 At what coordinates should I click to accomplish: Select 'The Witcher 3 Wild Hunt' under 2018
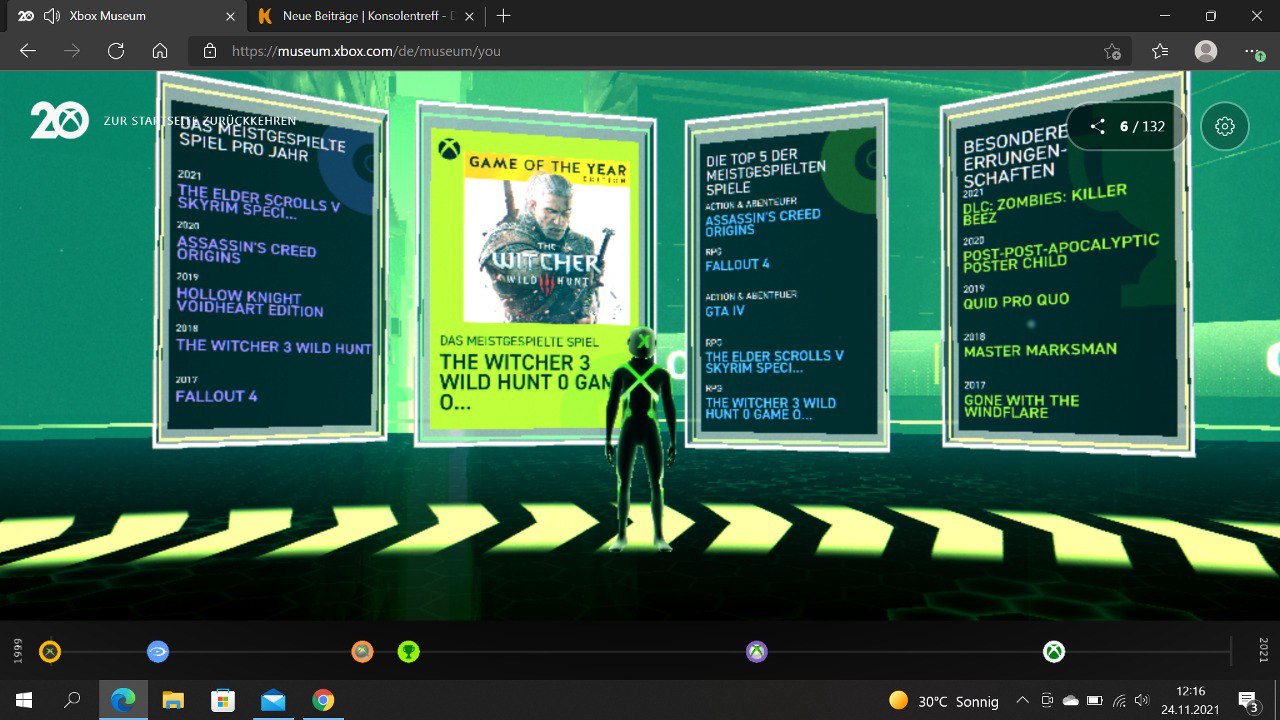(273, 346)
